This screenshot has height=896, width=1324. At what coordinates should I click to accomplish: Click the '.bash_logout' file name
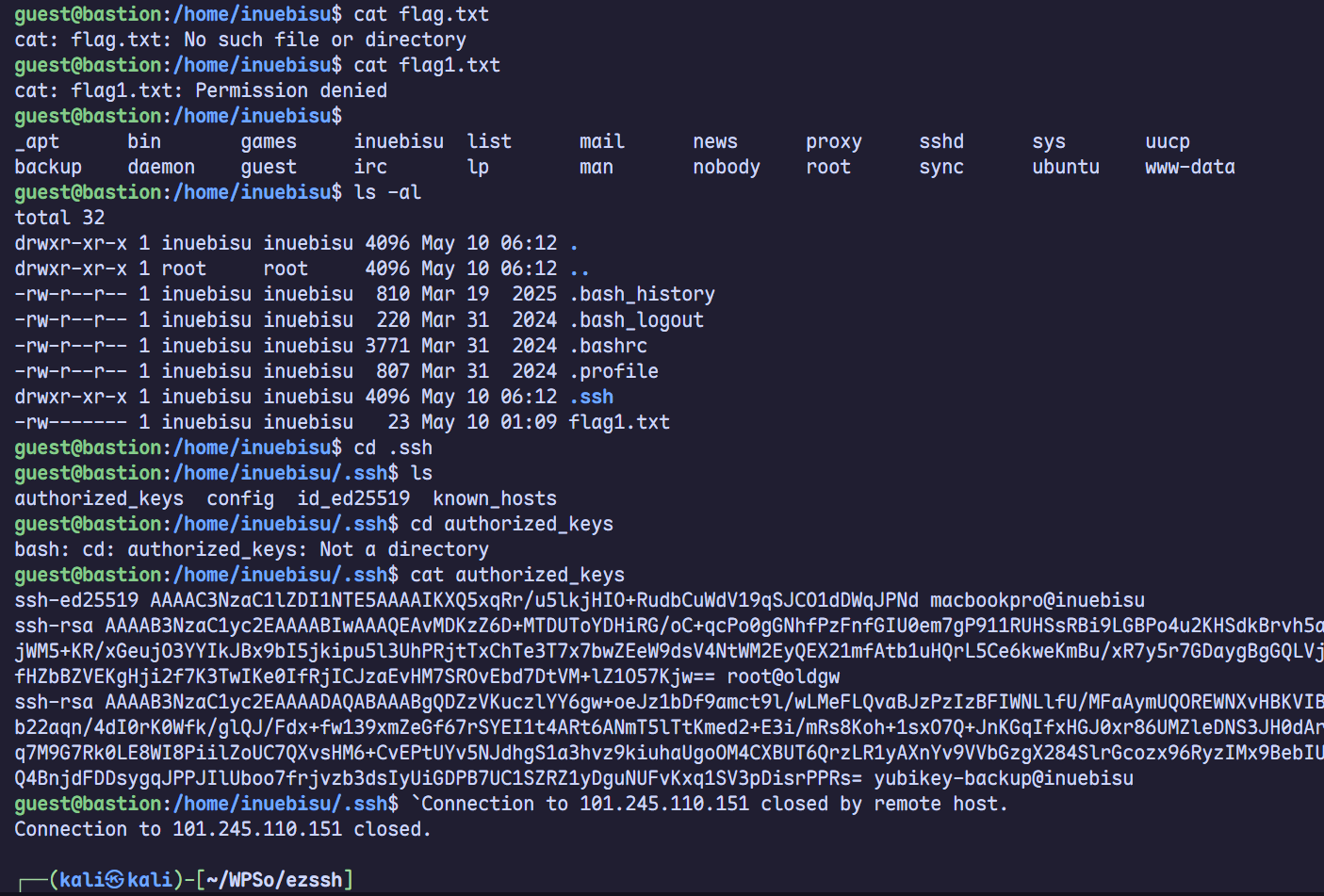click(x=636, y=319)
